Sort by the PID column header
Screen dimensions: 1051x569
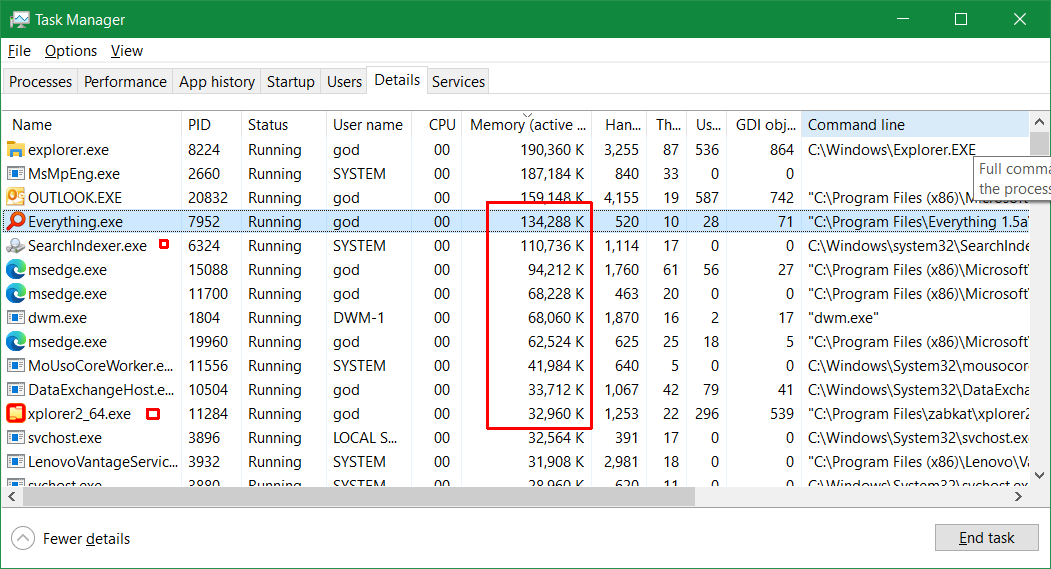pyautogui.click(x=211, y=125)
